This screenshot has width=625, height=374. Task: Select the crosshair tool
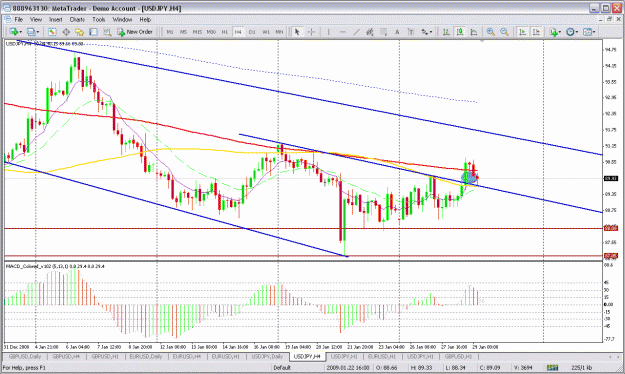(311, 31)
